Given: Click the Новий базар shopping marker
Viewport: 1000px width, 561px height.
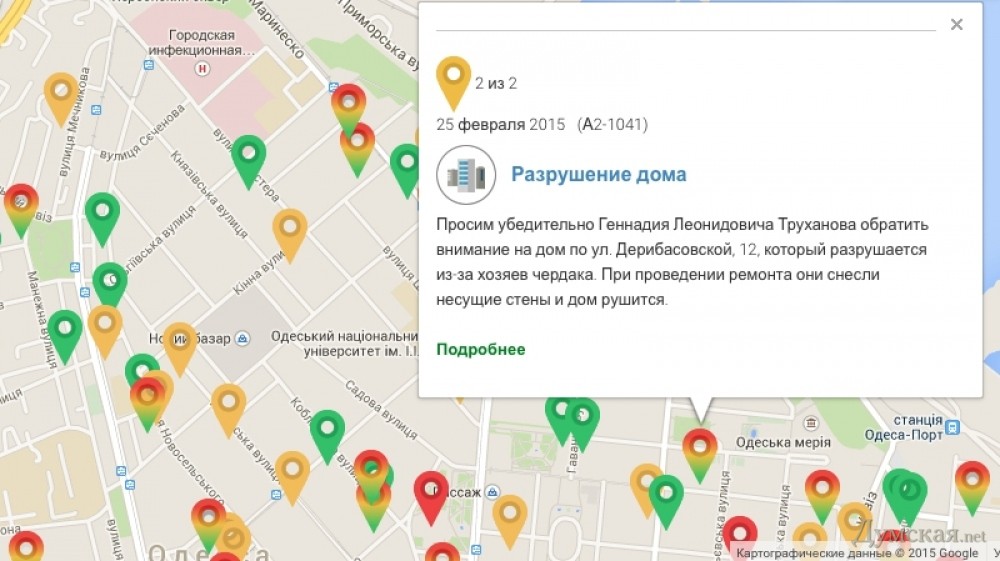Looking at the screenshot, I should [243, 339].
